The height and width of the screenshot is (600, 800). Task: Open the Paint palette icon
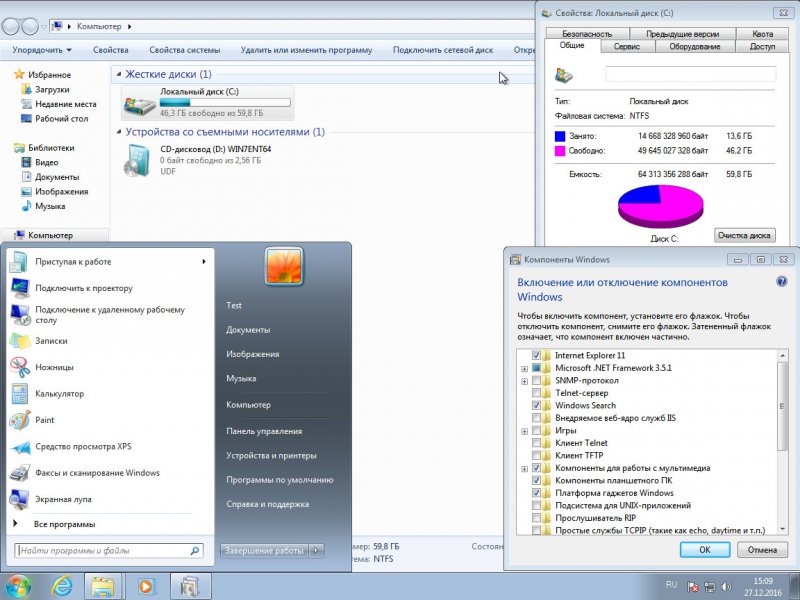click(20, 420)
